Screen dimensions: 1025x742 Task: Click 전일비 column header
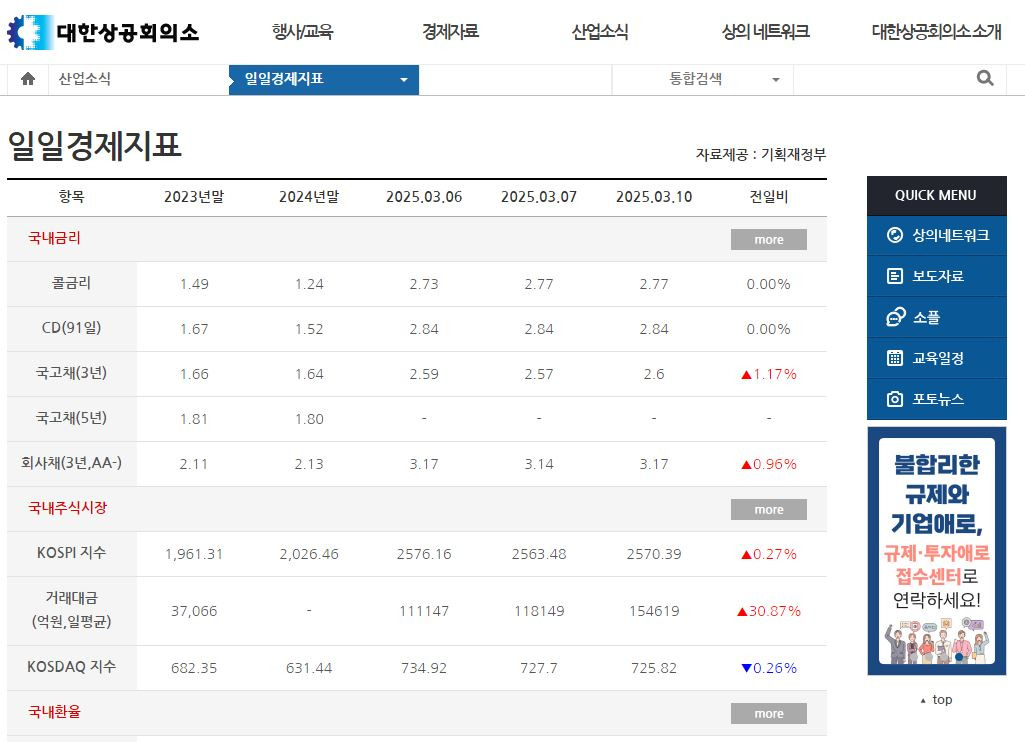coord(769,197)
